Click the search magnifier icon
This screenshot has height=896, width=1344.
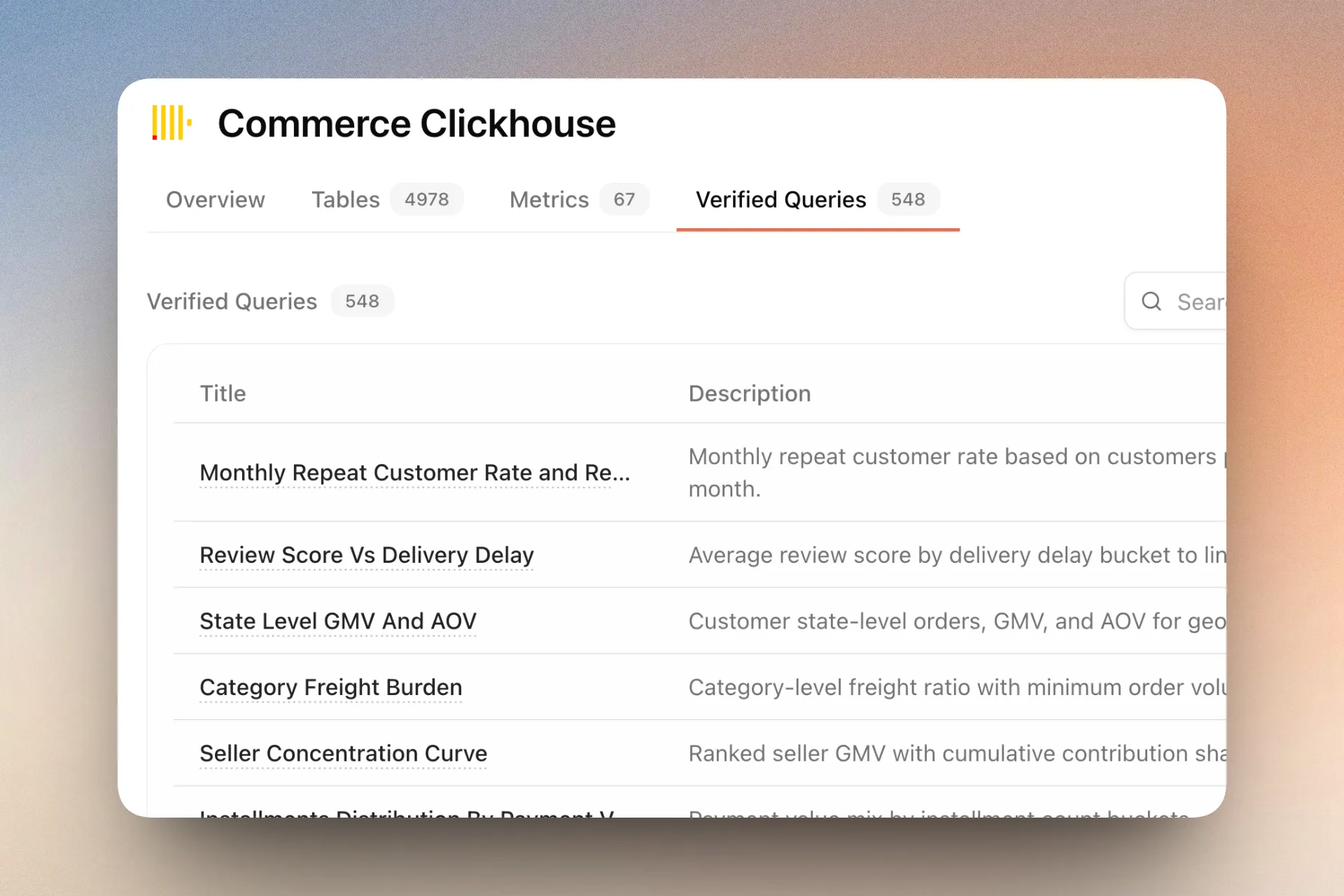(x=1151, y=302)
